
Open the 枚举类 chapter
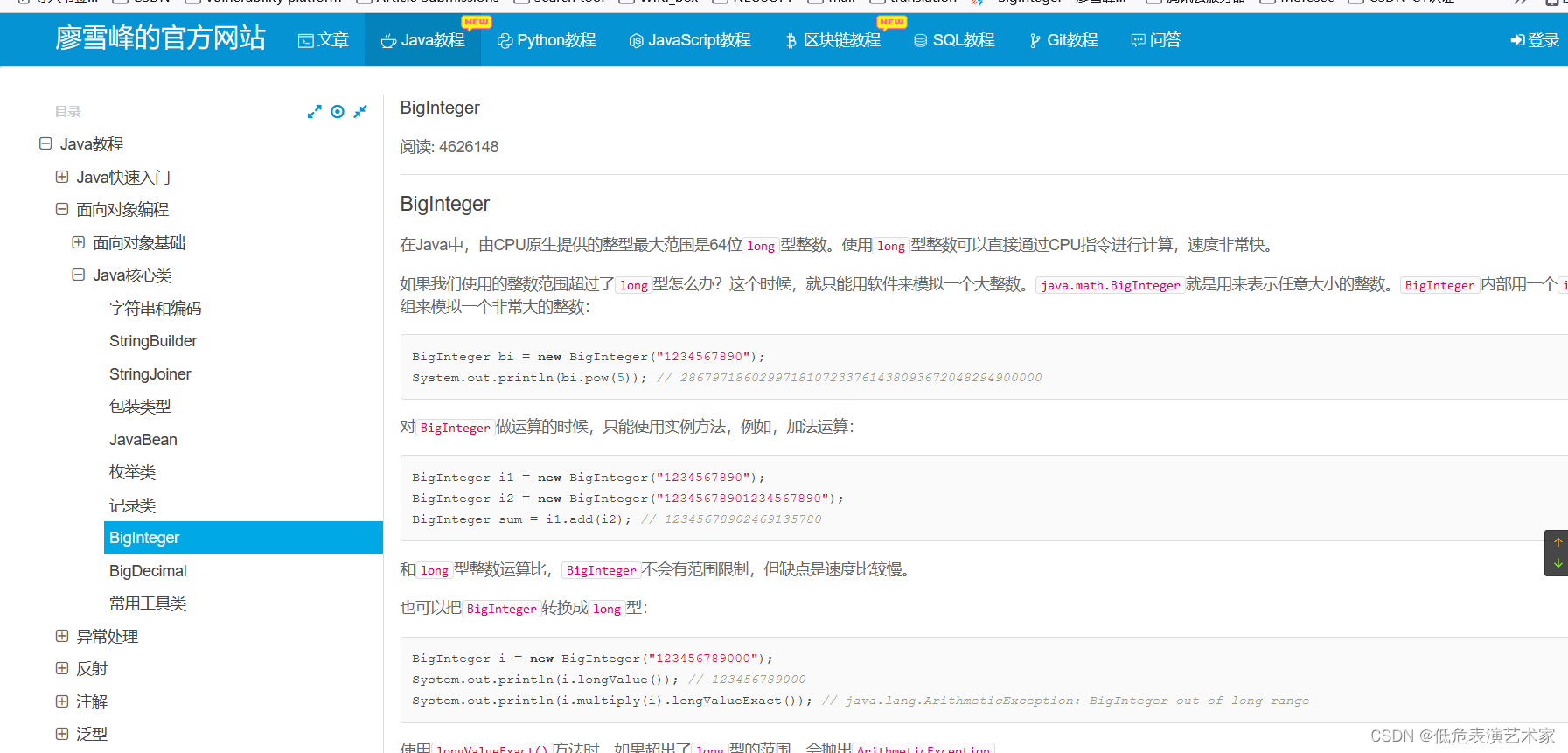(x=132, y=472)
